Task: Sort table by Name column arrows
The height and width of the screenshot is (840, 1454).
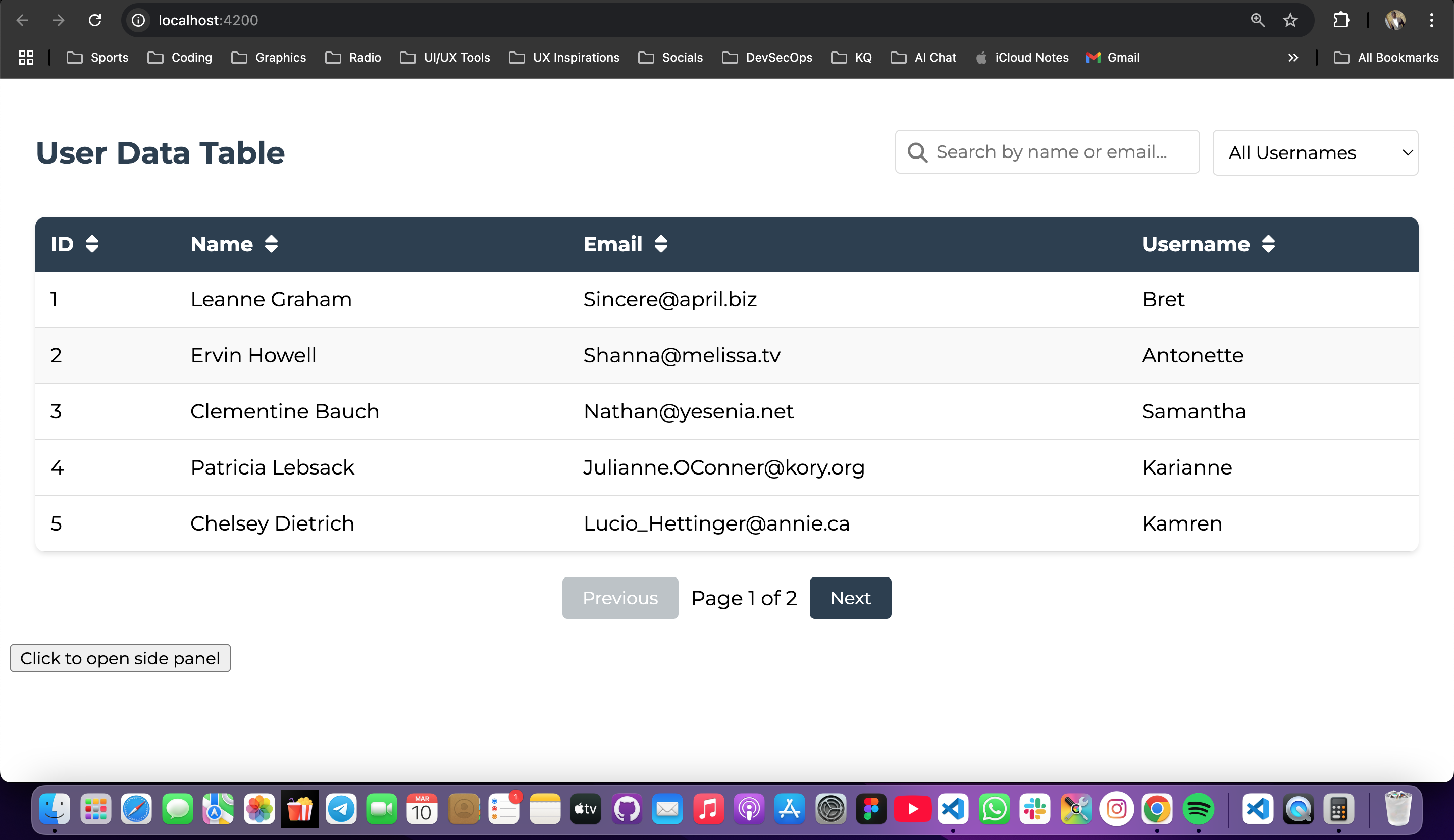Action: point(271,244)
